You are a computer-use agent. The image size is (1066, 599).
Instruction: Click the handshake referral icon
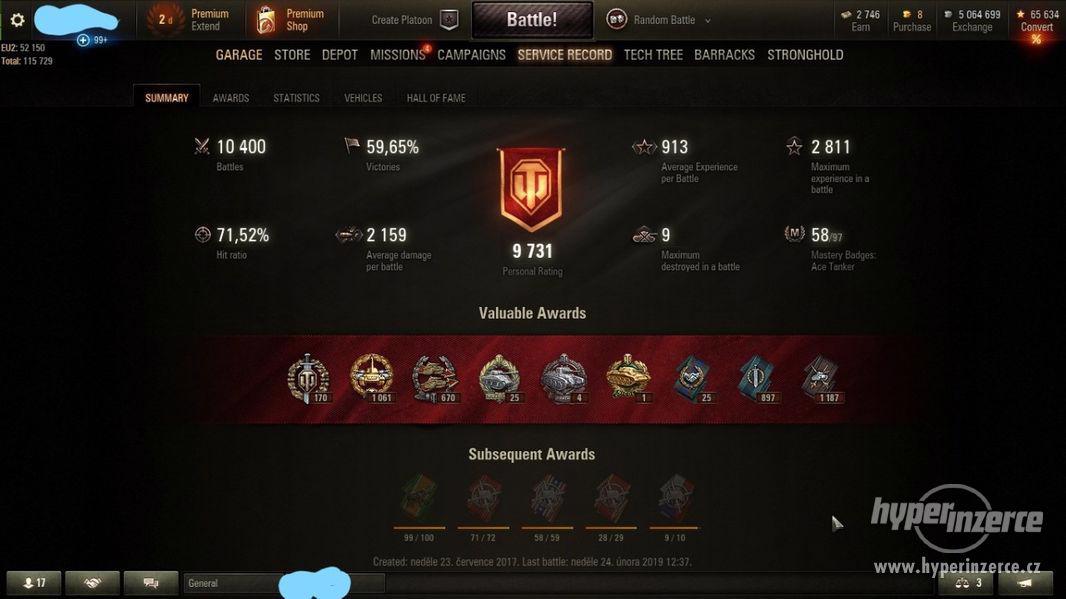coord(92,583)
